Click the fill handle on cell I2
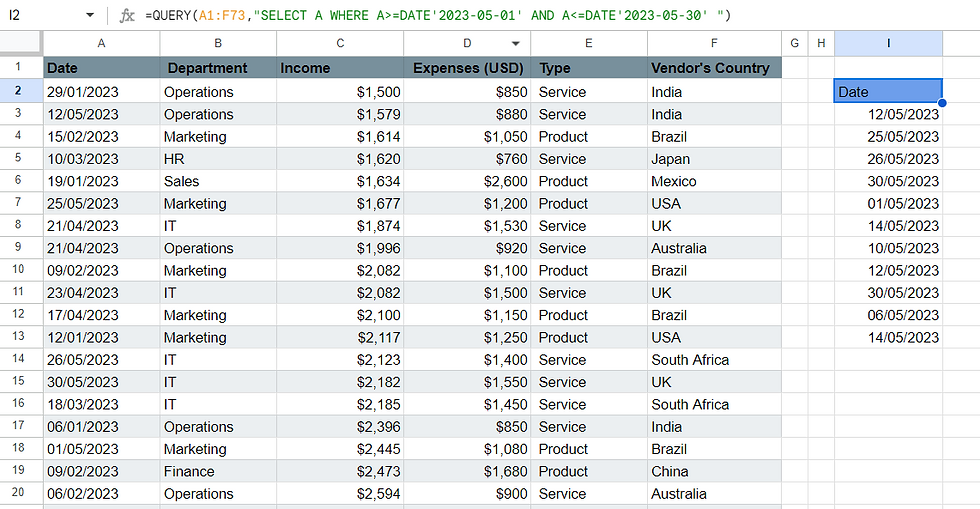The height and width of the screenshot is (509, 980). [x=941, y=102]
